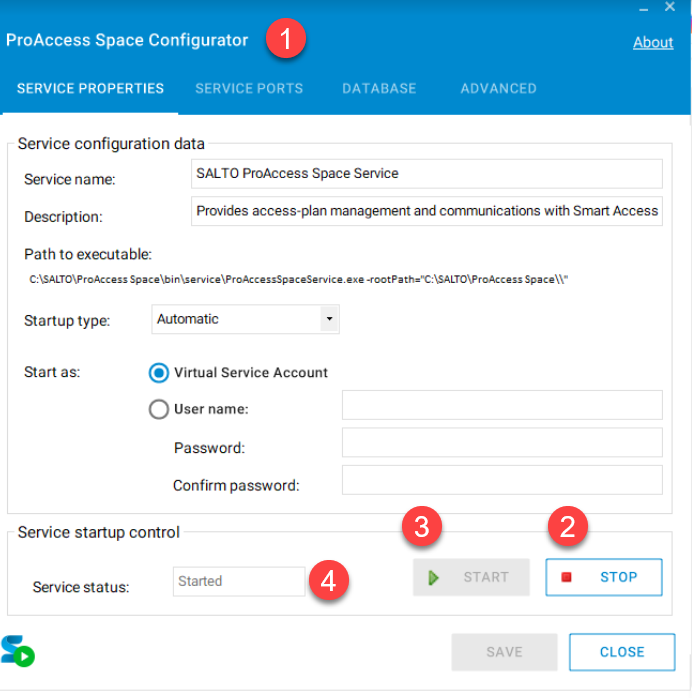Click the red callout marker numbered 3
Image resolution: width=692 pixels, height=698 pixels.
click(422, 527)
